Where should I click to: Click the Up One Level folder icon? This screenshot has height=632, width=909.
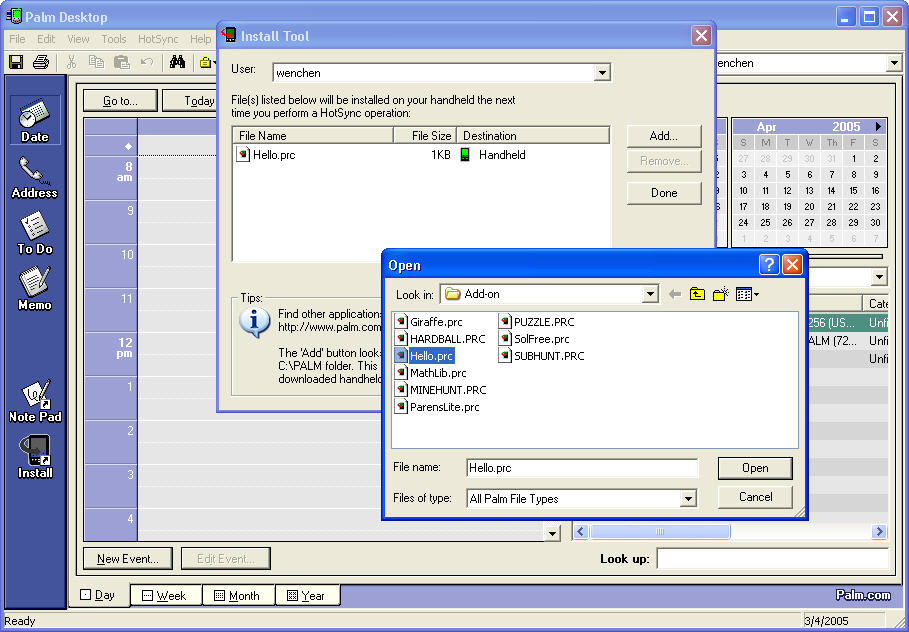(697, 294)
